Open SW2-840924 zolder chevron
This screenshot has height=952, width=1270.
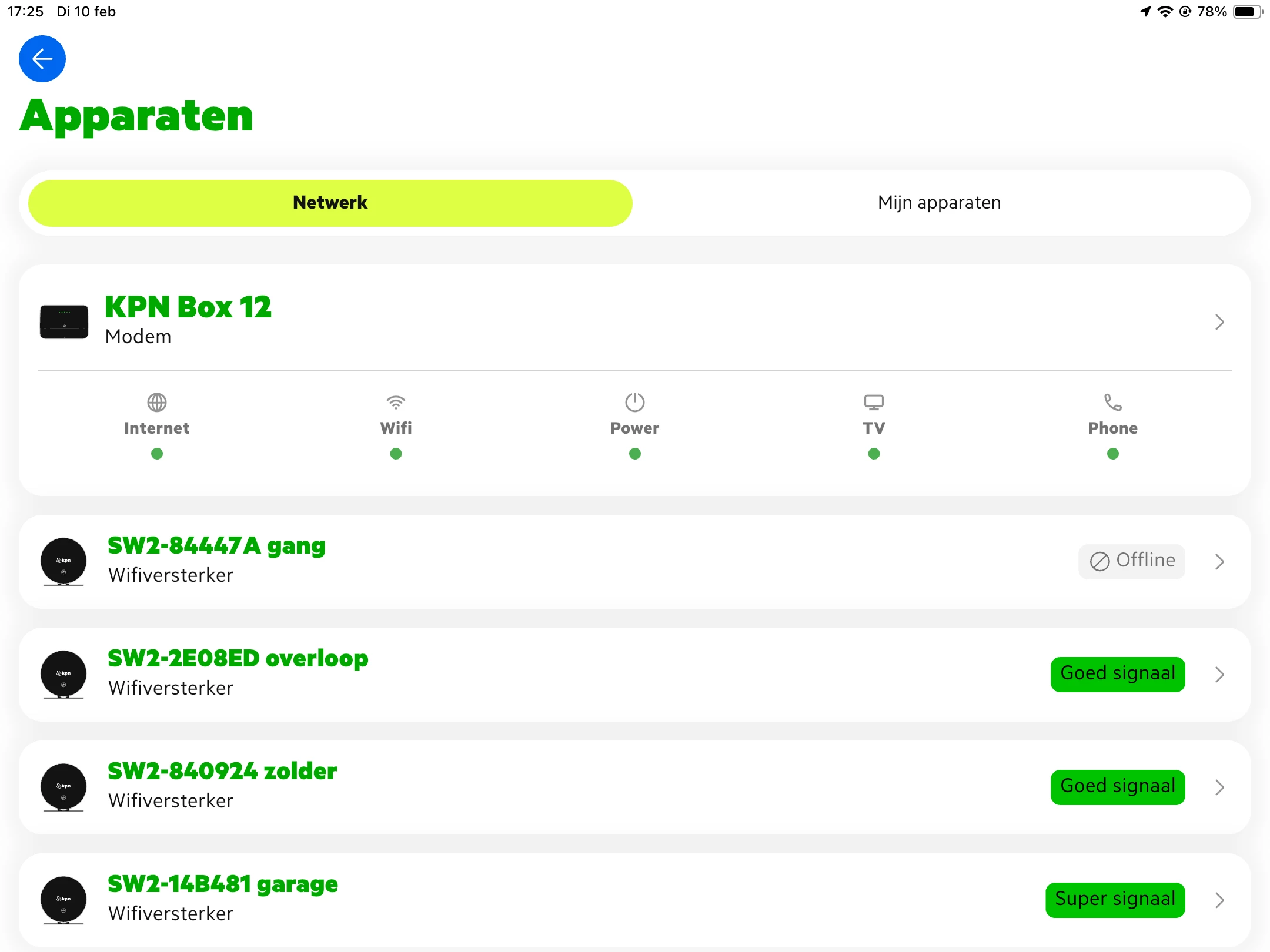click(x=1219, y=787)
